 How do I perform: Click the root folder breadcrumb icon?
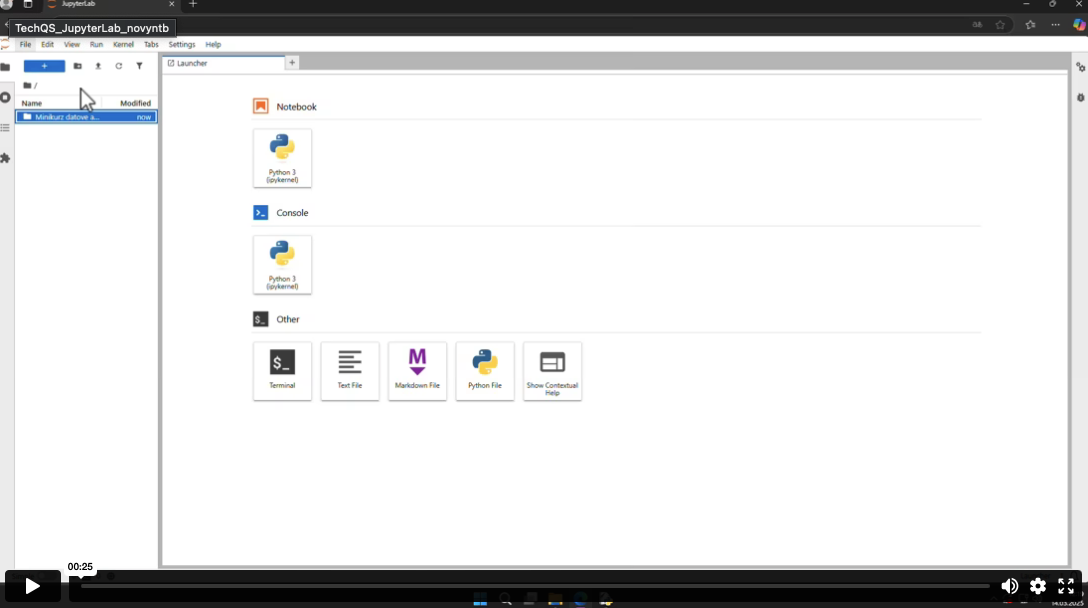(x=27, y=85)
